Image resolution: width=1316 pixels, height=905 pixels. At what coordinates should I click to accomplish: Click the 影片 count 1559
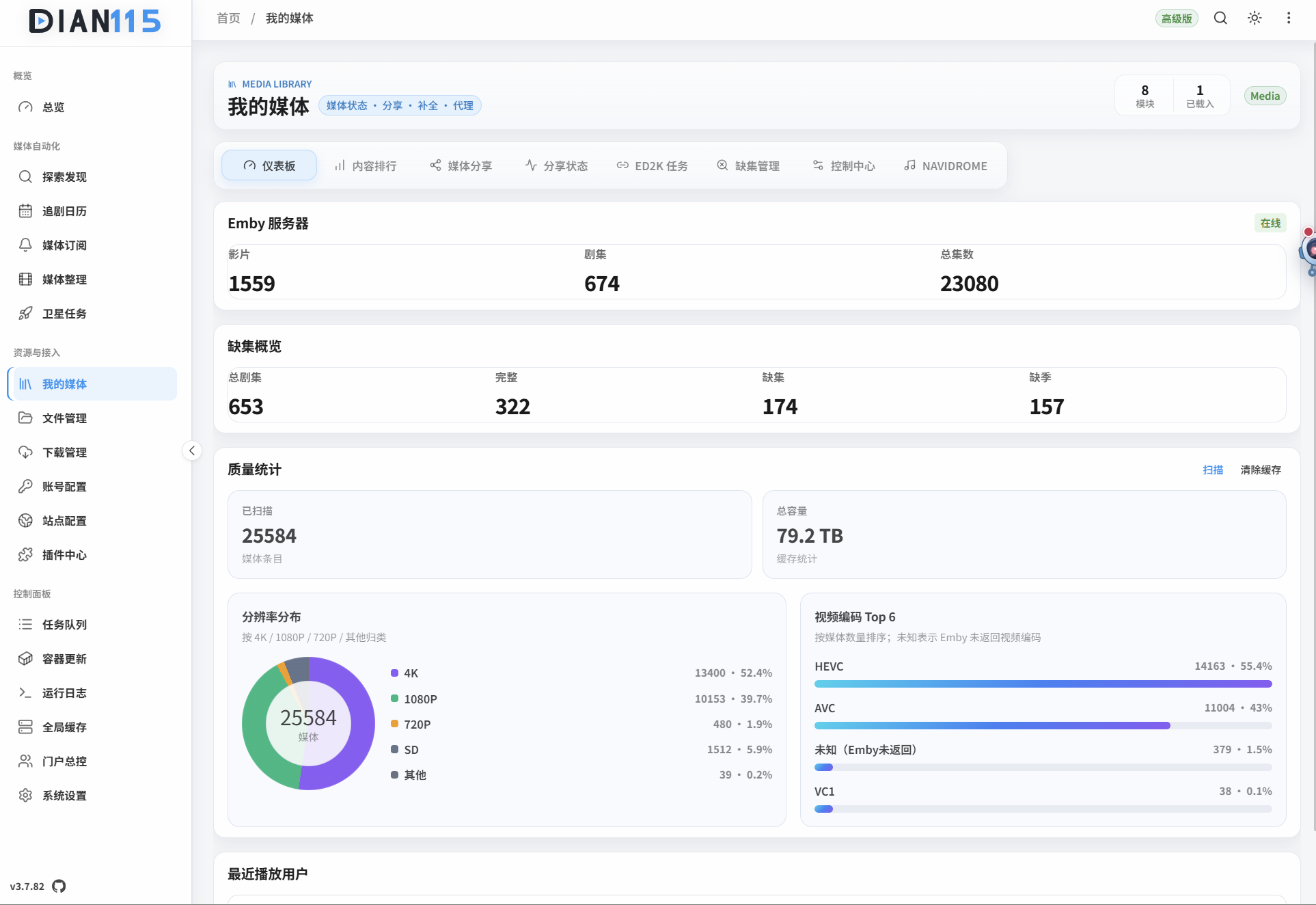(251, 284)
